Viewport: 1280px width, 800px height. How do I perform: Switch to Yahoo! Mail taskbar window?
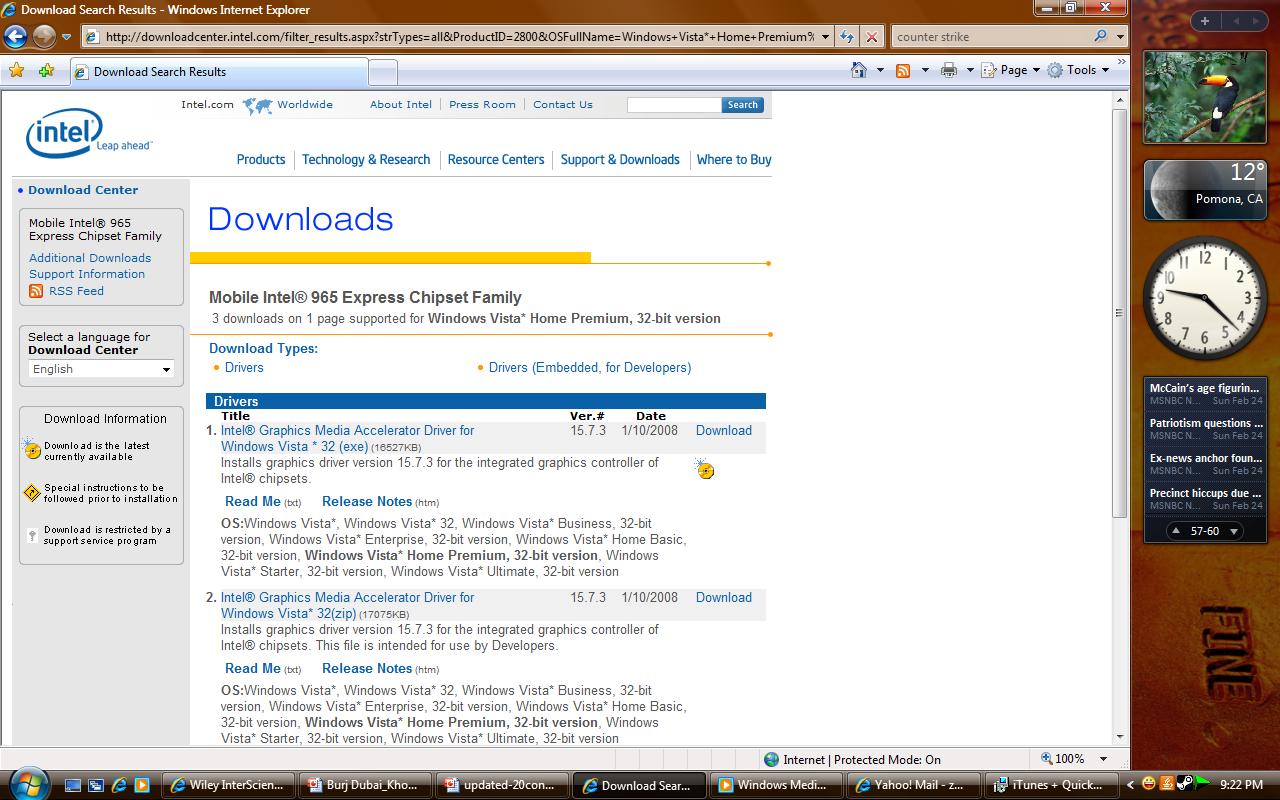point(912,785)
